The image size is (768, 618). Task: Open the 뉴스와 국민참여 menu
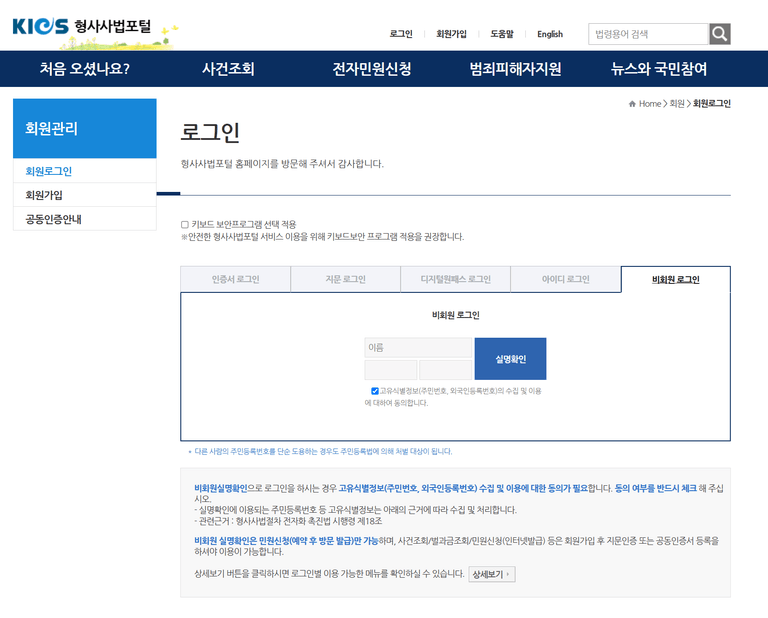click(x=659, y=69)
